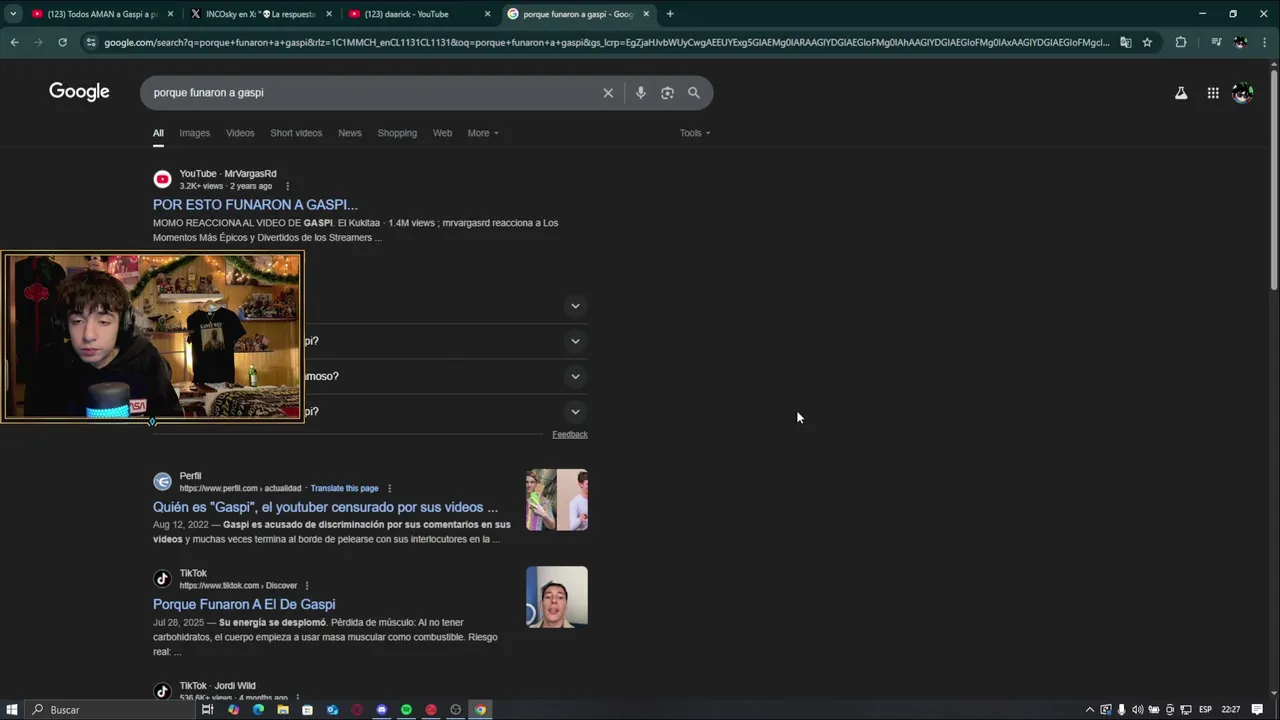Open the translate page icon in address bar
1280x720 pixels.
[x=1125, y=42]
